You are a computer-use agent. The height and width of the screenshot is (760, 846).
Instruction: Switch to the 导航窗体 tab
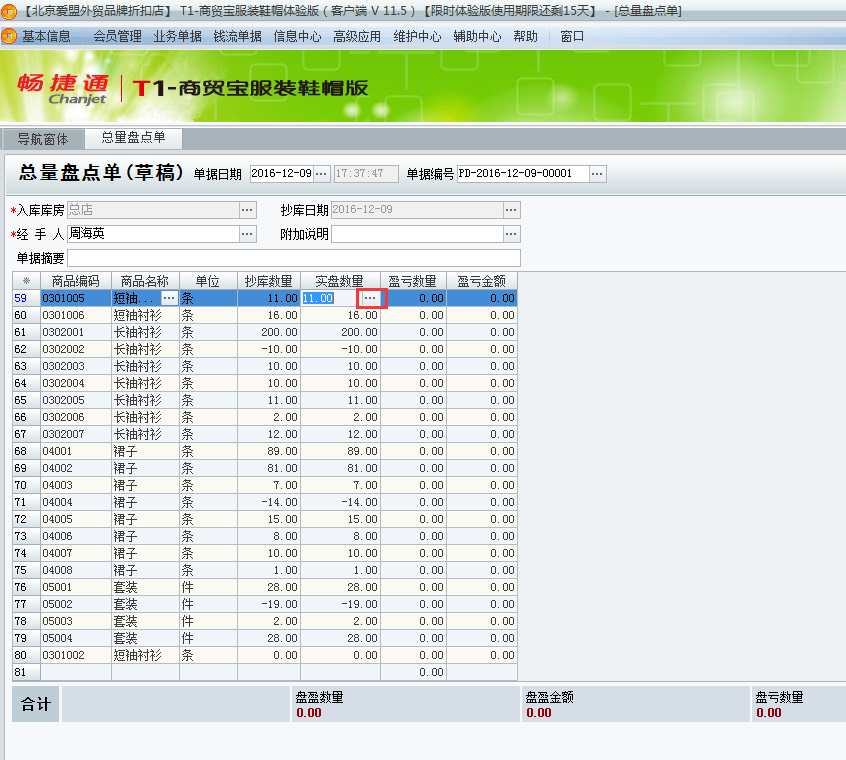click(x=43, y=139)
